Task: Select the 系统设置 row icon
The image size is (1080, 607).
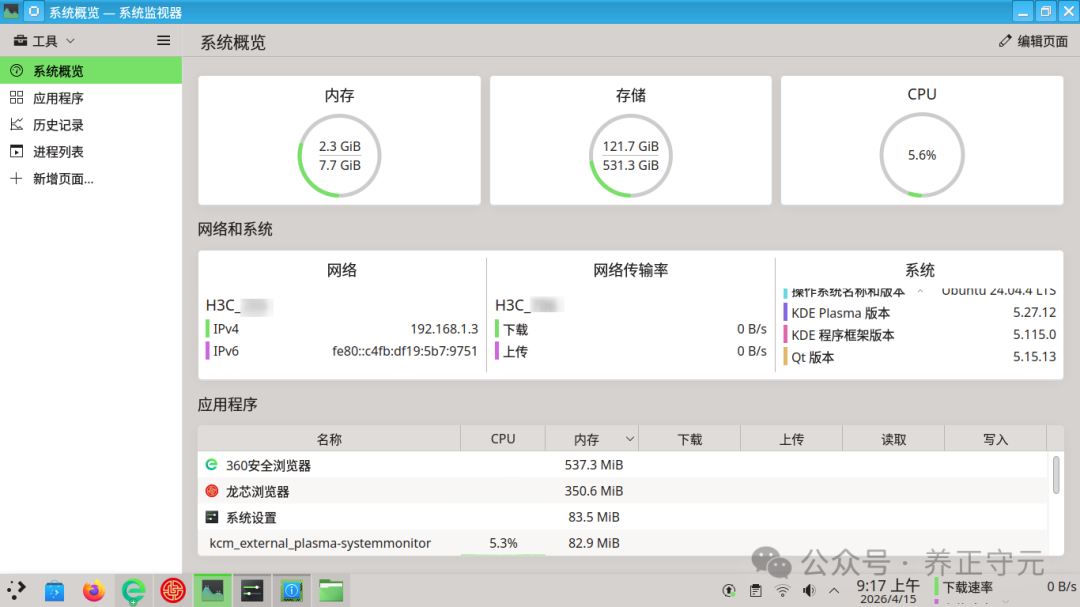Action: (x=211, y=517)
